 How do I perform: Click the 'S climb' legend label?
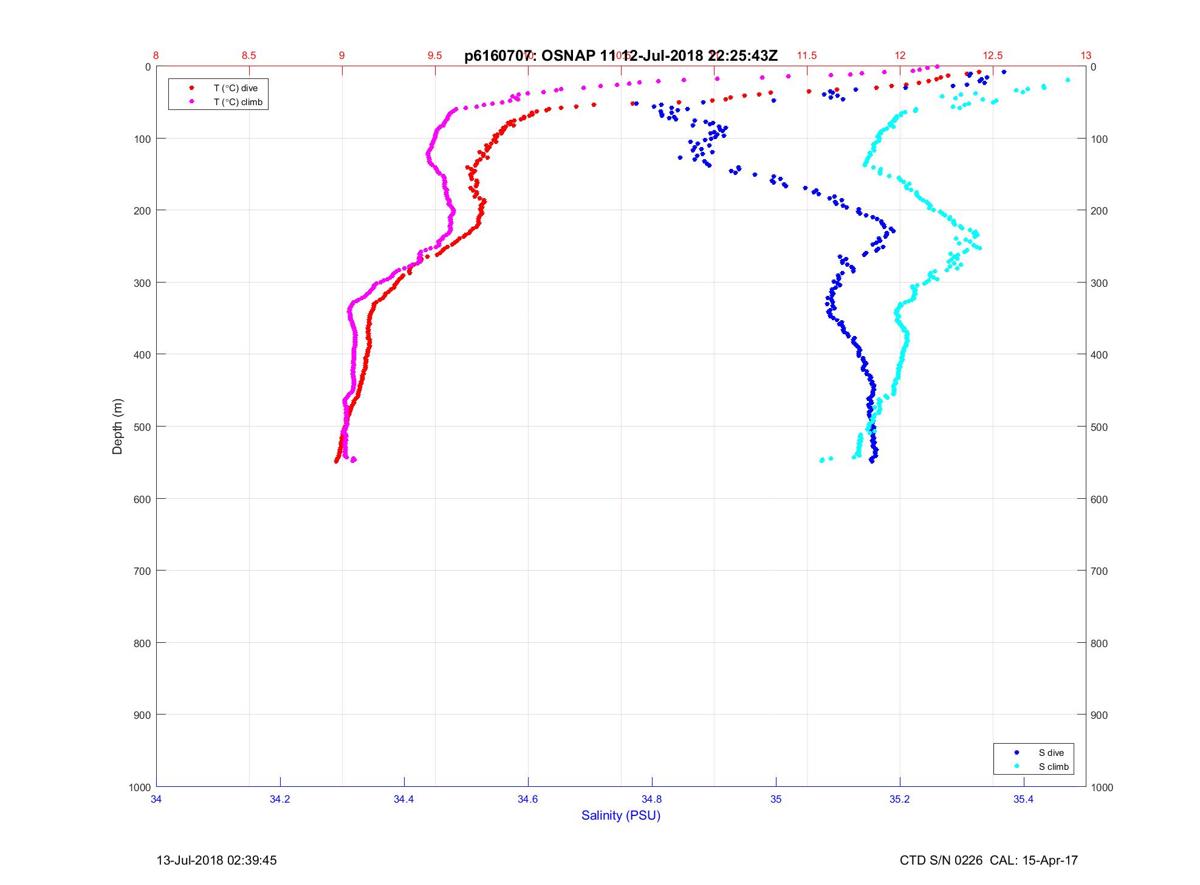tap(1054, 766)
